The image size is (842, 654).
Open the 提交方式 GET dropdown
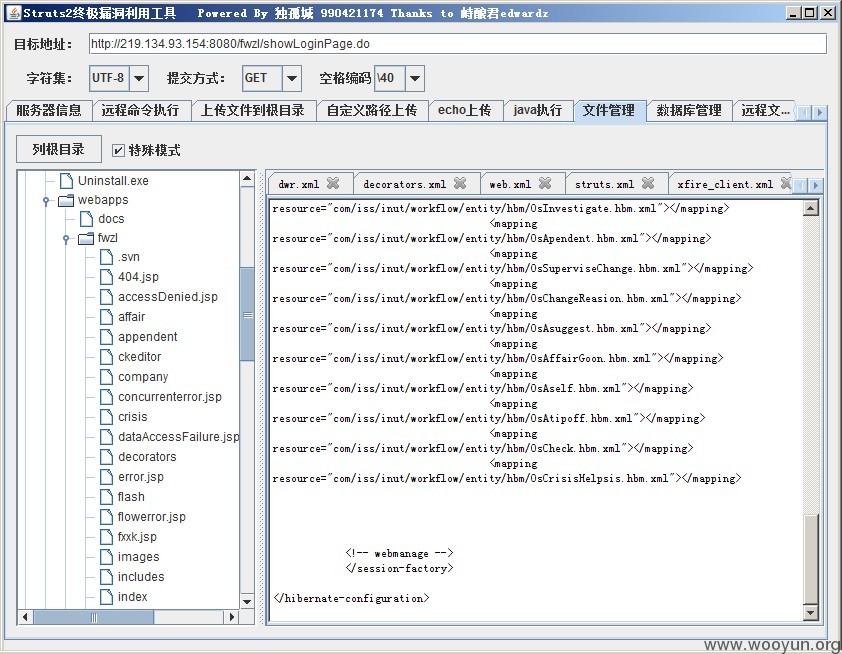(x=292, y=78)
